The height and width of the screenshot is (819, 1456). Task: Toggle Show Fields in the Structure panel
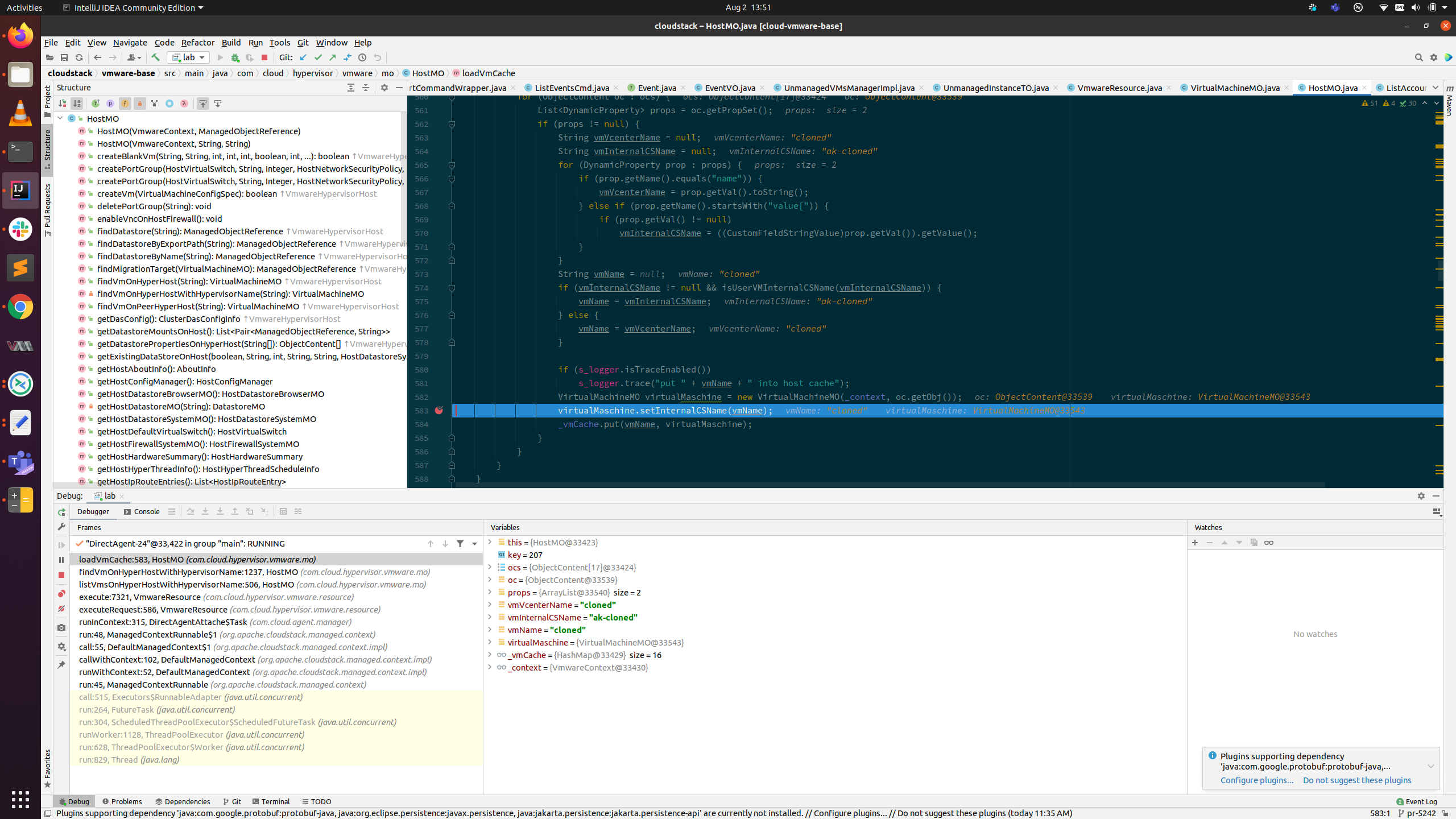(x=125, y=104)
